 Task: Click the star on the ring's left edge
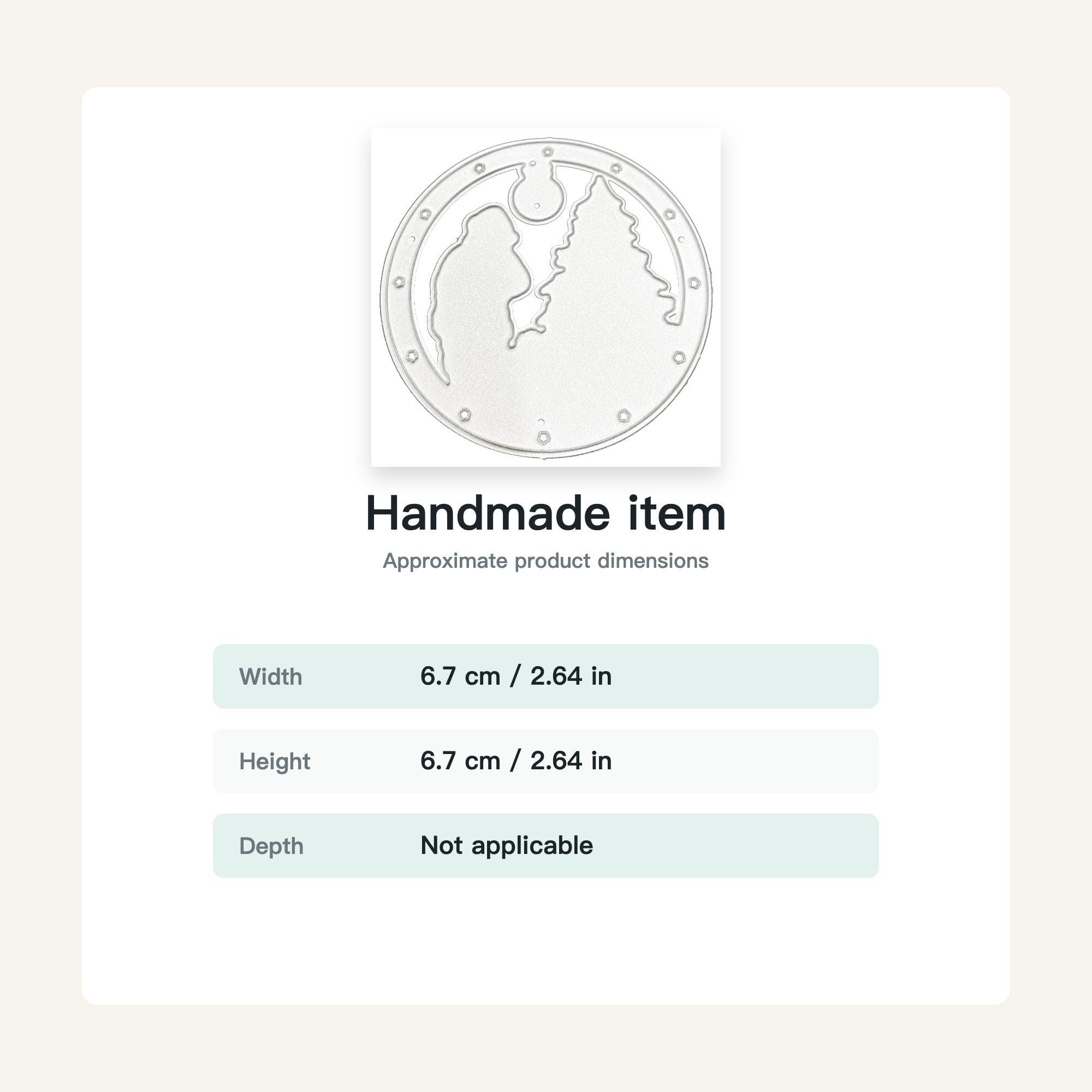pos(399,282)
